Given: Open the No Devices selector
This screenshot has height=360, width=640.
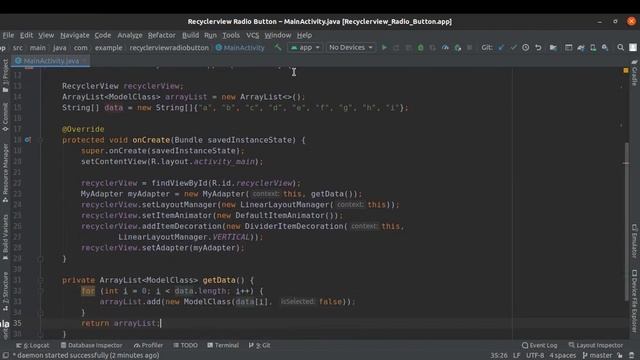Looking at the screenshot, I should pos(350,48).
